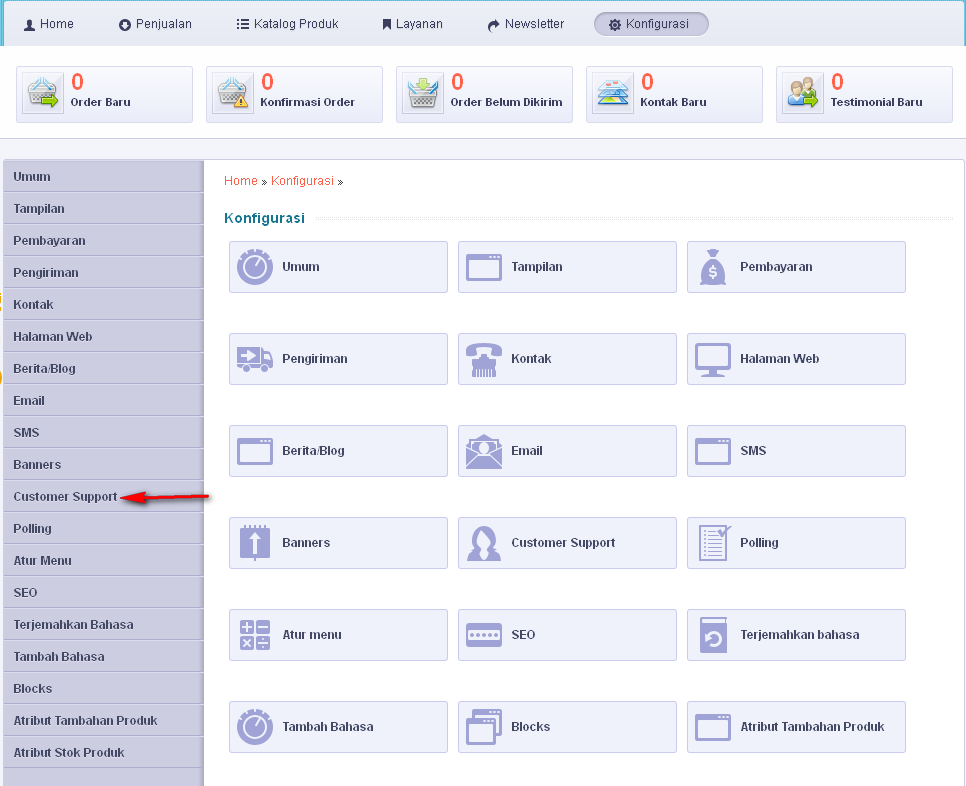Open the Atur menu calculator-style icon
This screenshot has width=966, height=786.
pos(254,635)
